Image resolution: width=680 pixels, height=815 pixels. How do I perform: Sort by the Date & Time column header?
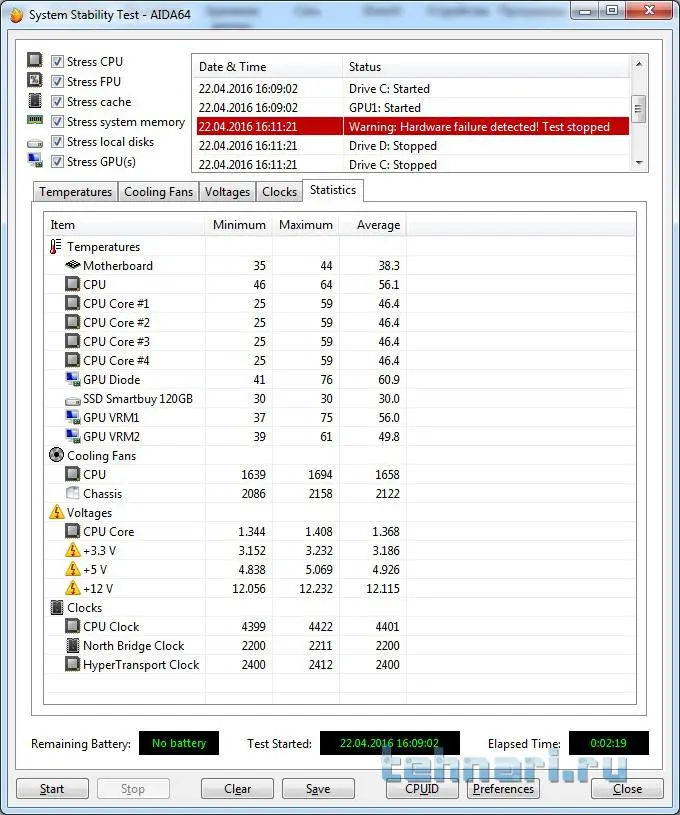[268, 67]
